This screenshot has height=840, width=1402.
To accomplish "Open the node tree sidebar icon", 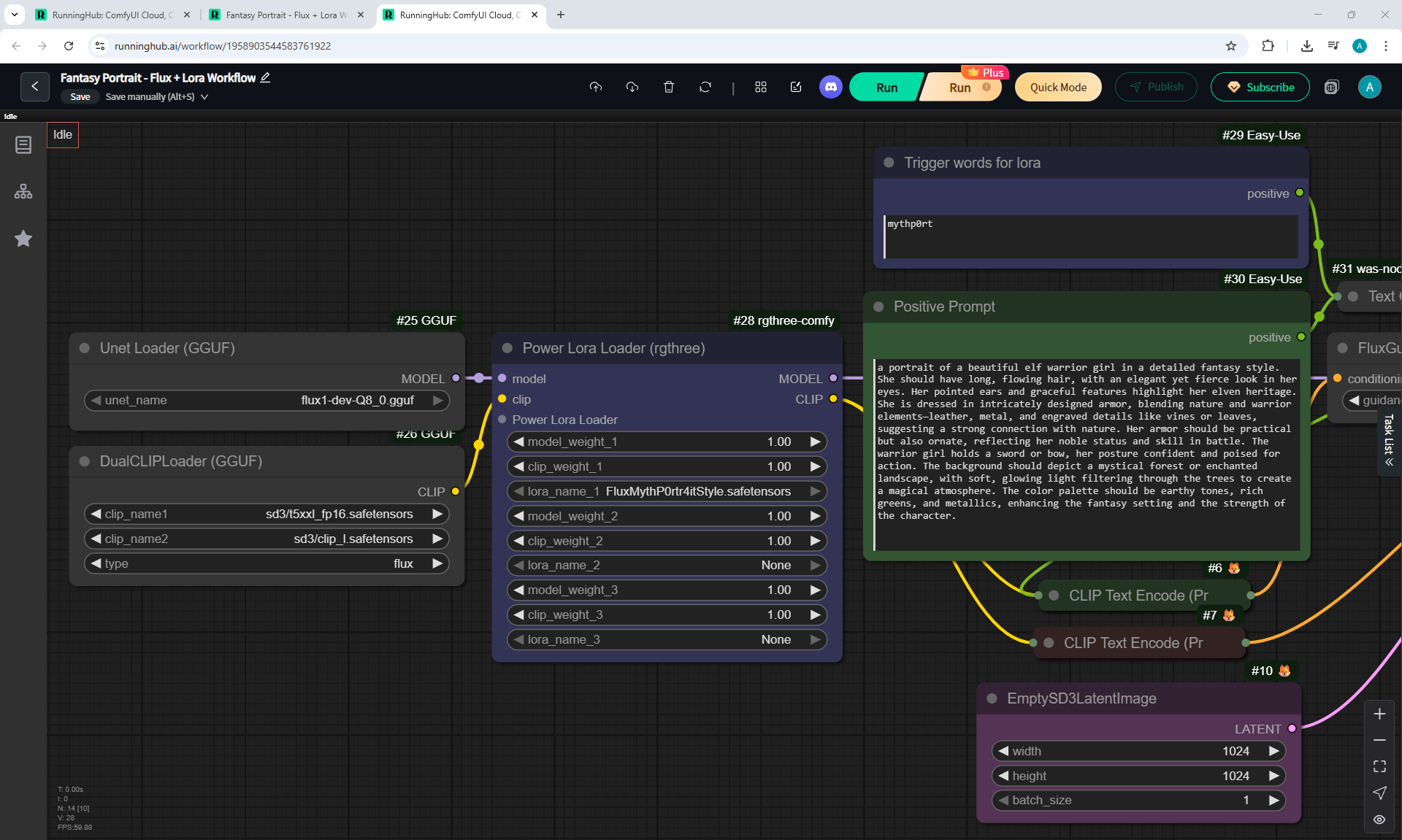I will coord(23,192).
